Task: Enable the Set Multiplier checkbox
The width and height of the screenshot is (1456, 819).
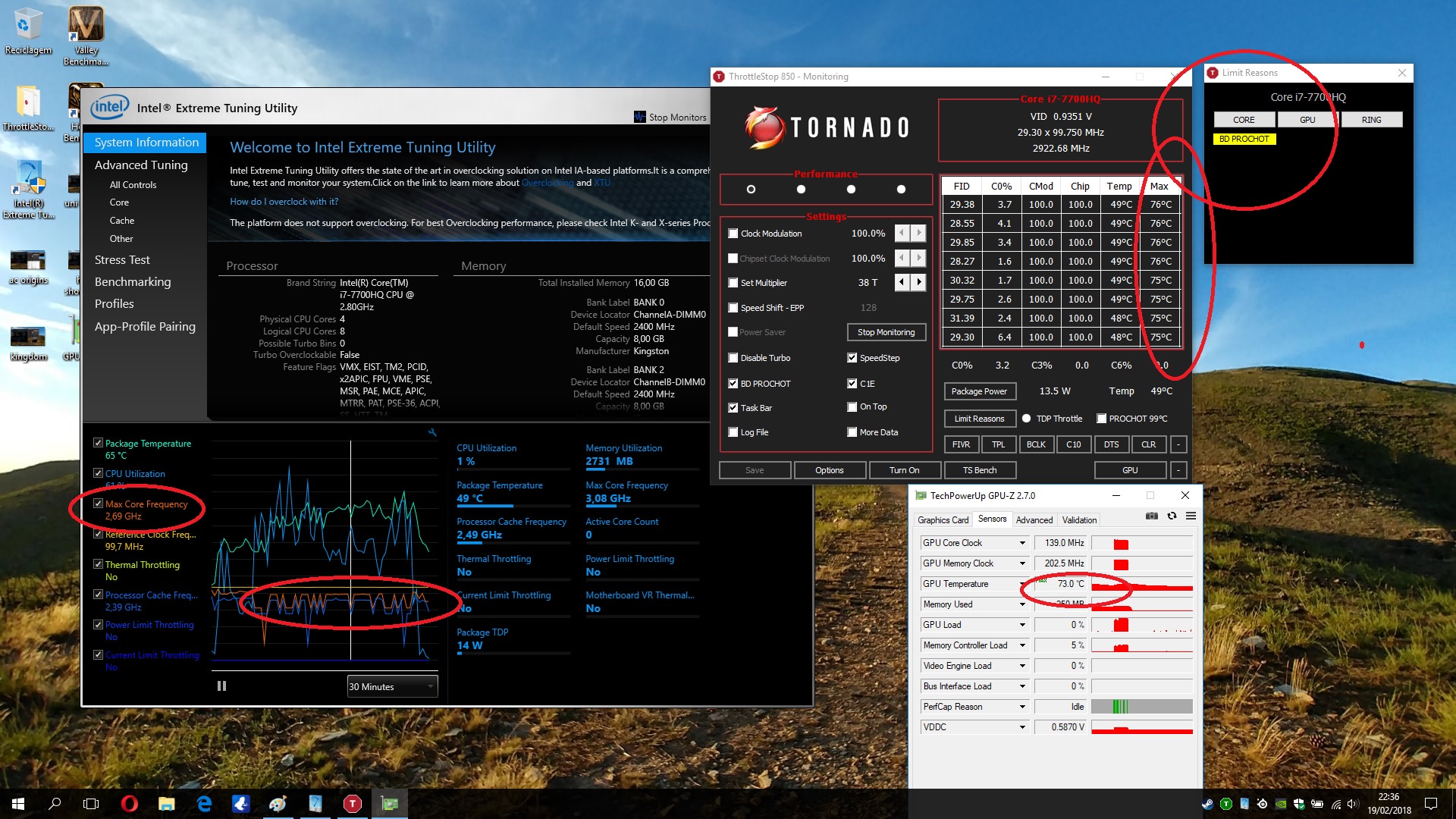Action: pos(733,282)
